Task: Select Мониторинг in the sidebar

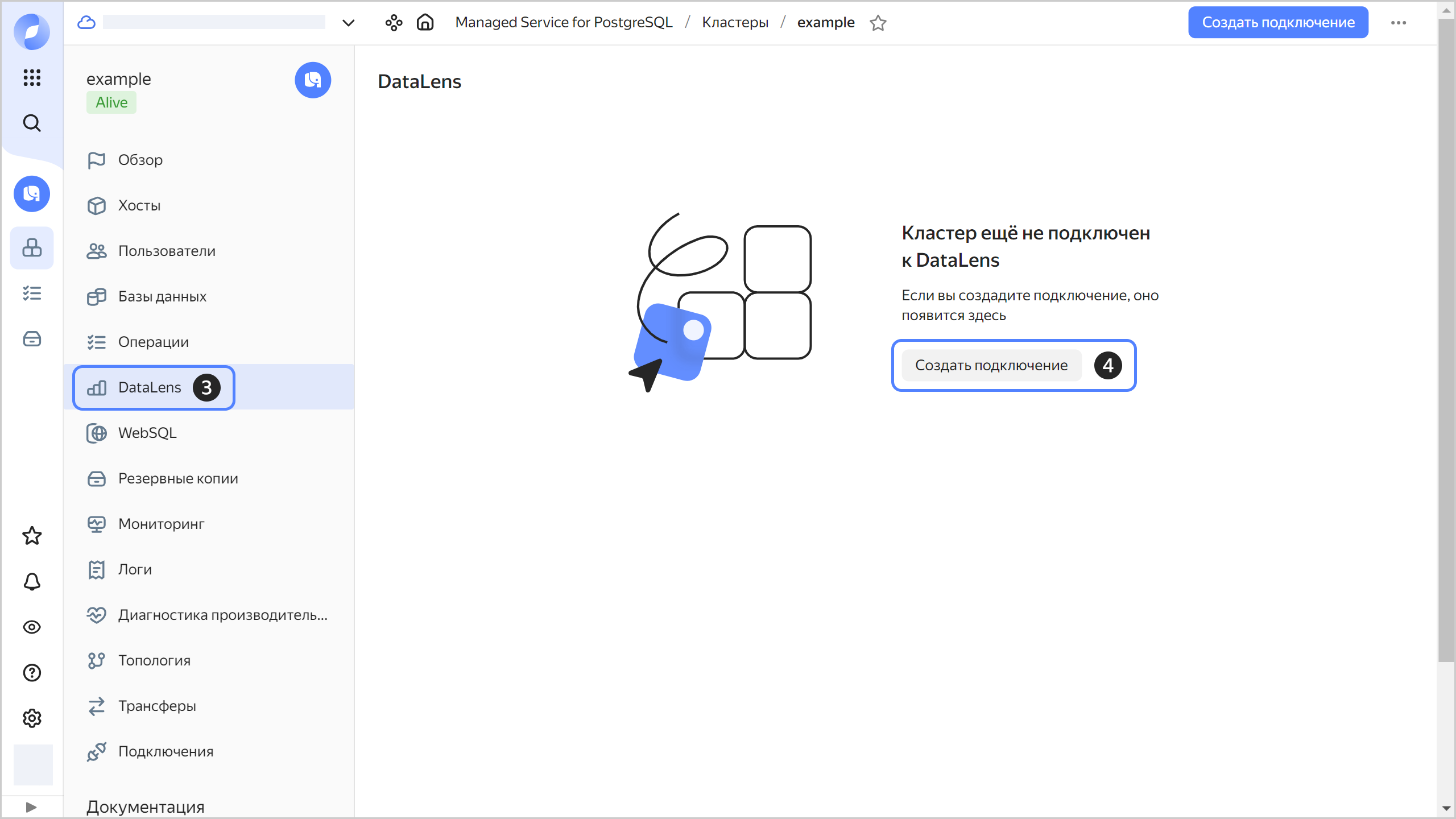Action: [x=161, y=524]
